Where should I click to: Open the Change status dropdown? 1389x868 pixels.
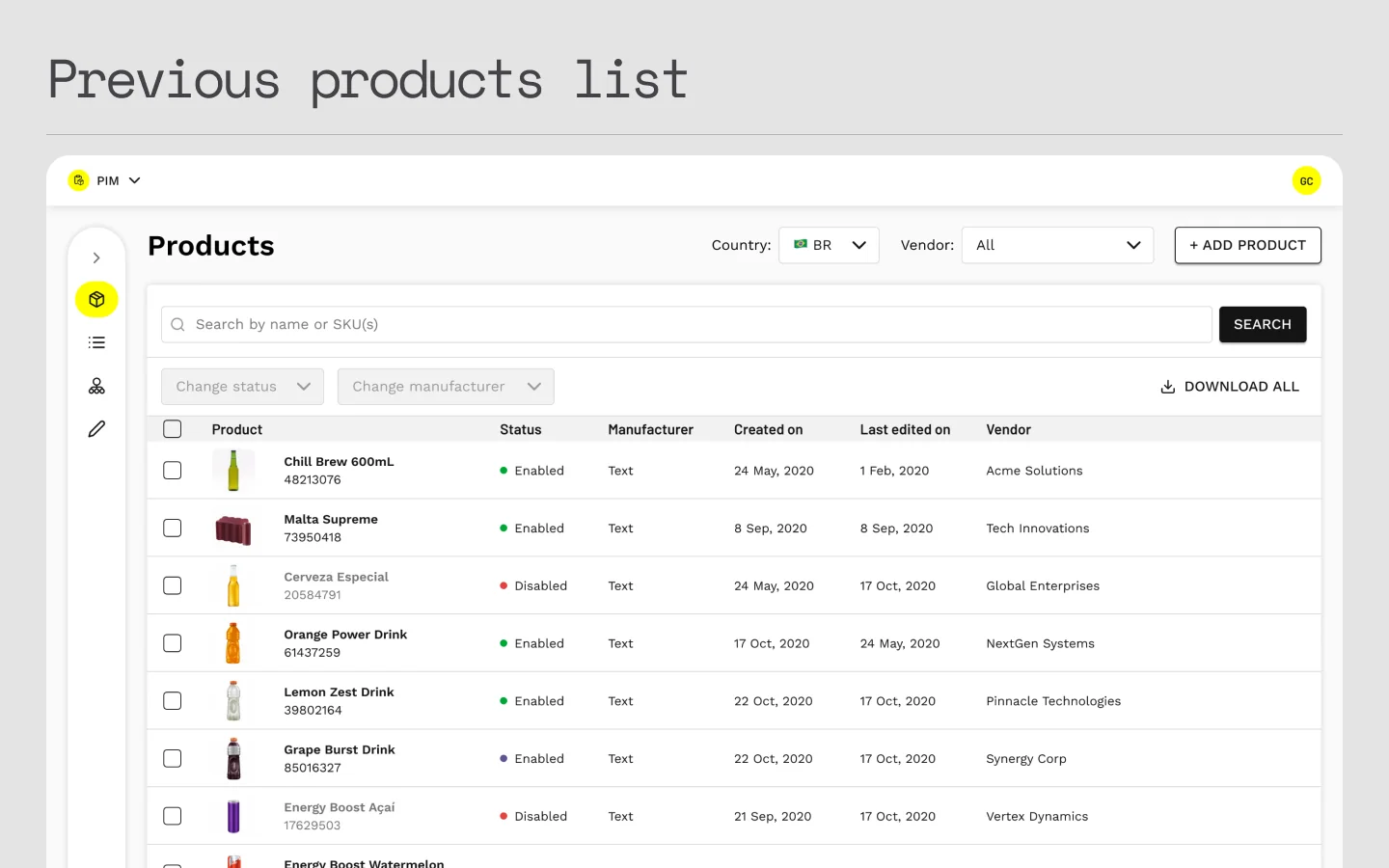(x=242, y=387)
